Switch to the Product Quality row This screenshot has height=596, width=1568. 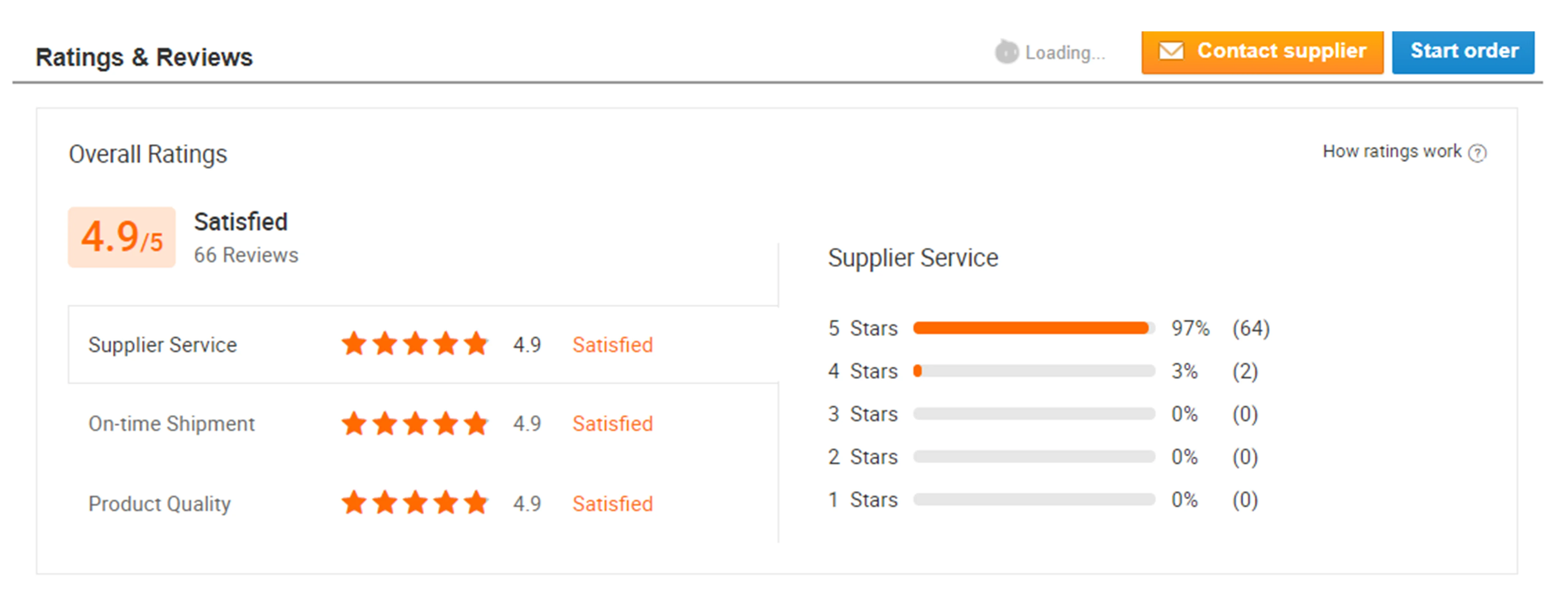coord(160,504)
